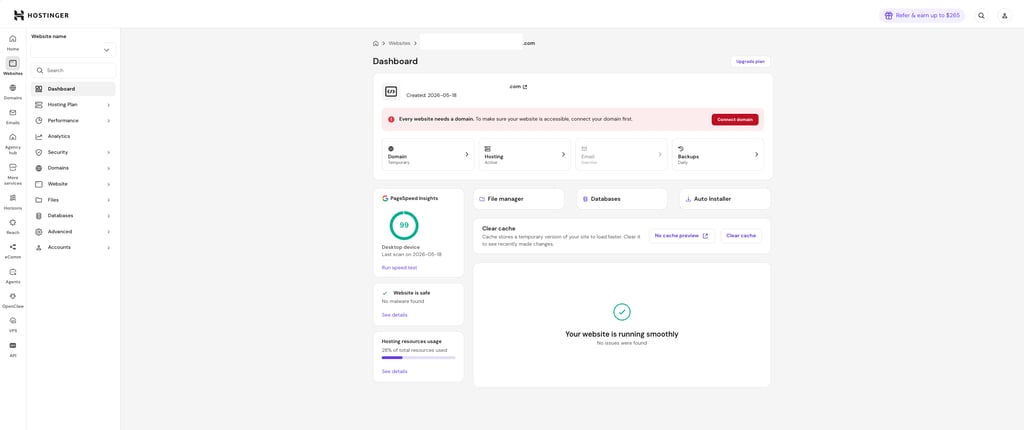Expand the Website sidebar menu
Screen dimensions: 1024x430
(73, 184)
